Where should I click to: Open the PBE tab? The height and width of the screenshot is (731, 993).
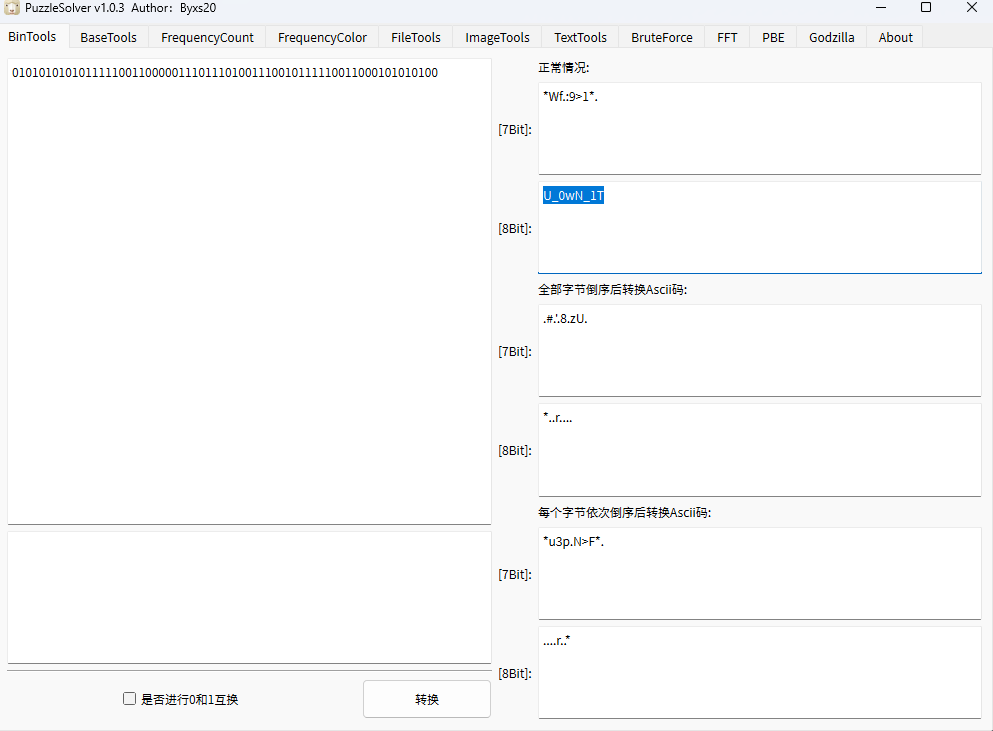[773, 37]
